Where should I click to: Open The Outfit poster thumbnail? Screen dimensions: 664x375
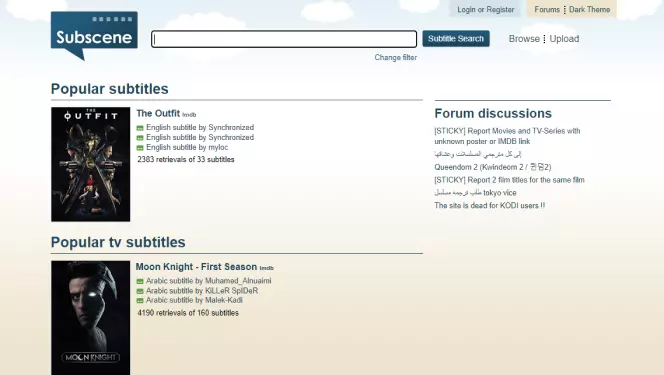click(x=91, y=164)
